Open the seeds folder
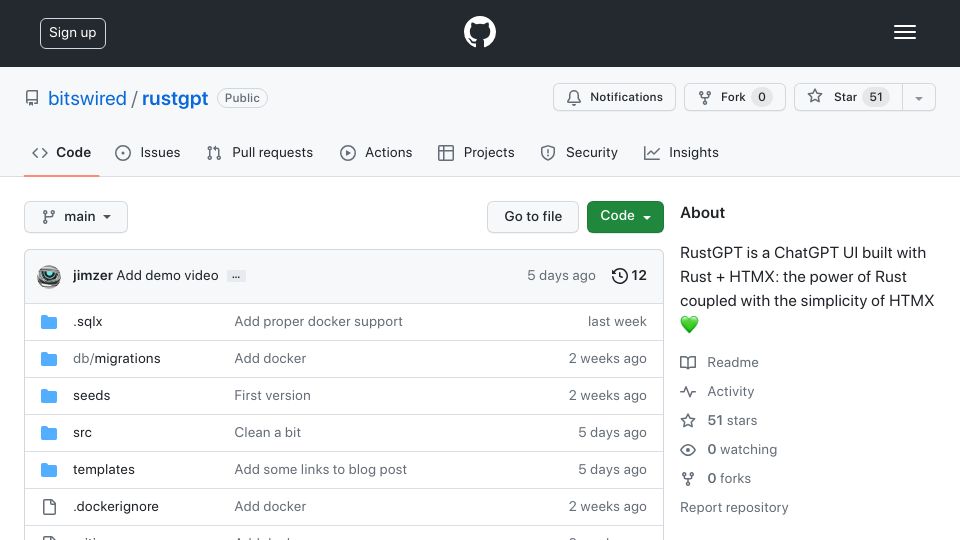 click(x=91, y=396)
